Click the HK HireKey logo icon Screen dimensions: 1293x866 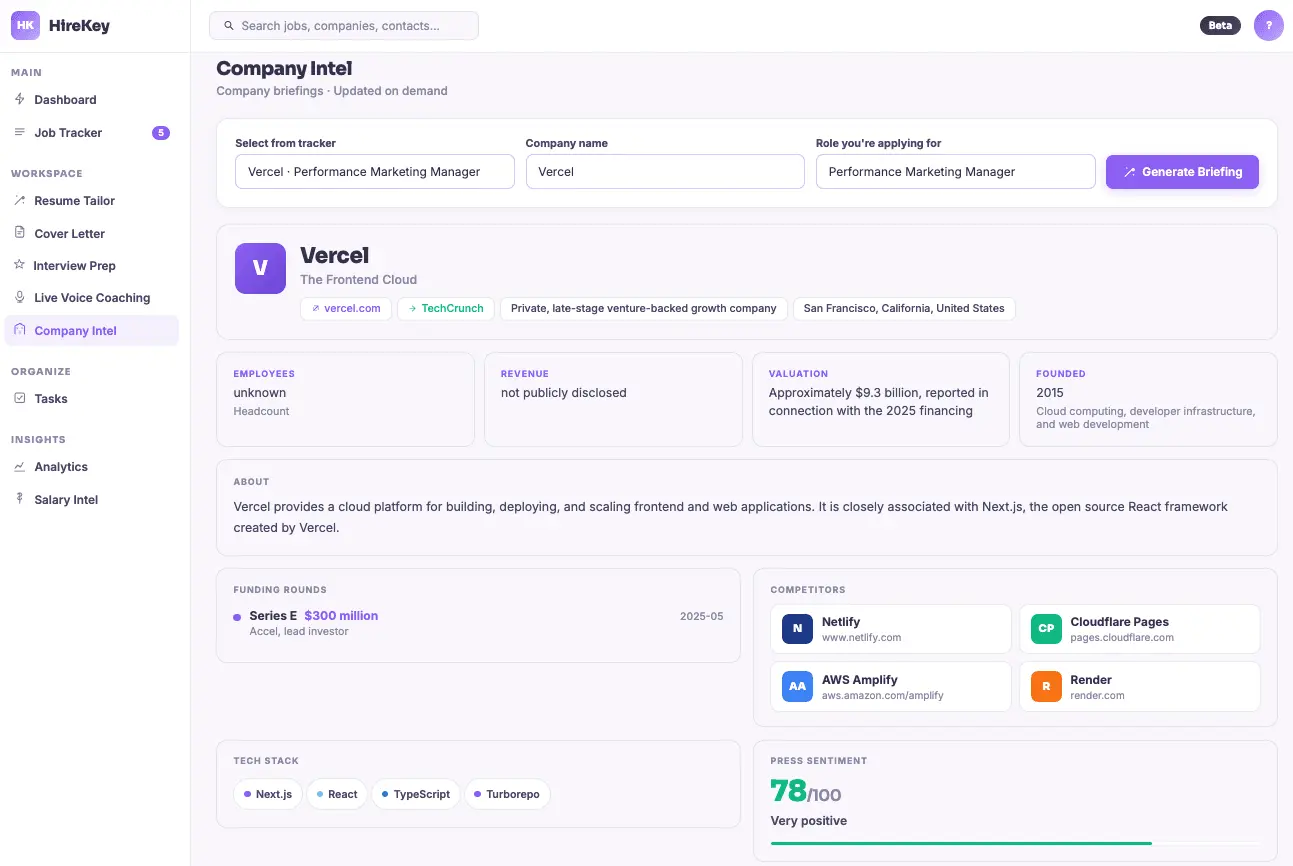click(x=25, y=25)
